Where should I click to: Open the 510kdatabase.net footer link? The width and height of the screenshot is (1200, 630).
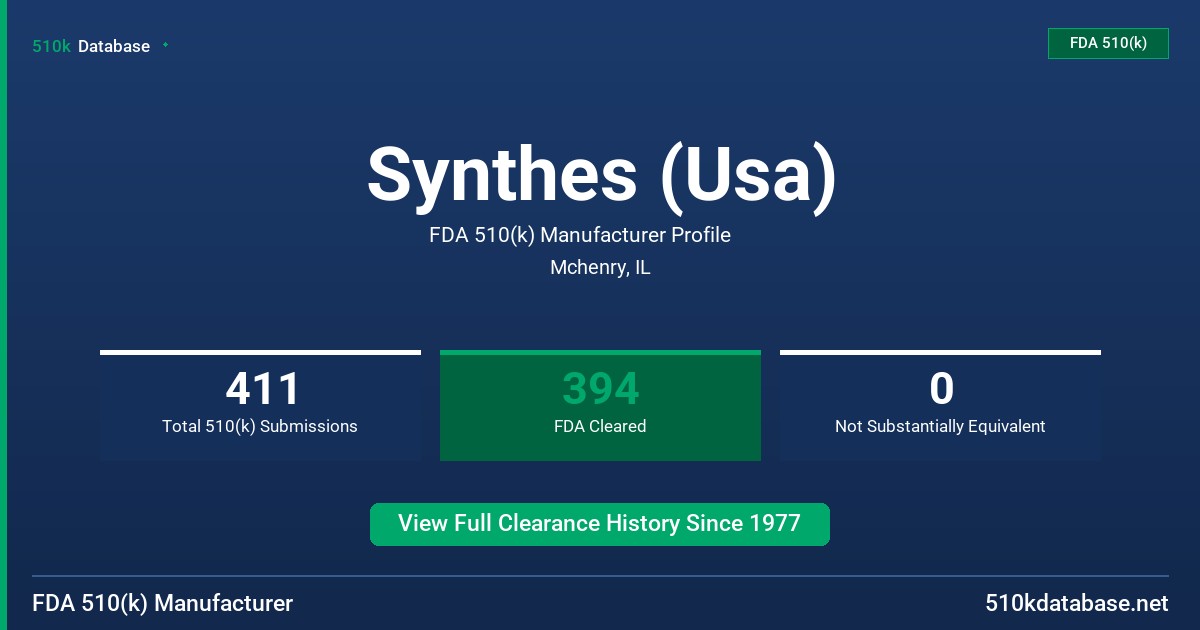coord(1076,603)
